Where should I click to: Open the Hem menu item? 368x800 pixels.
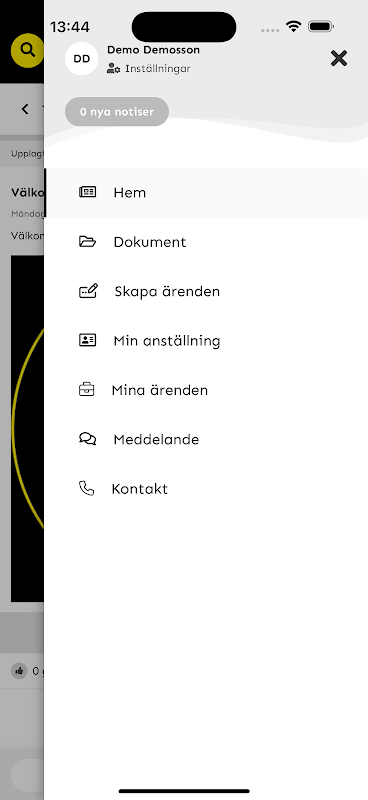206,192
